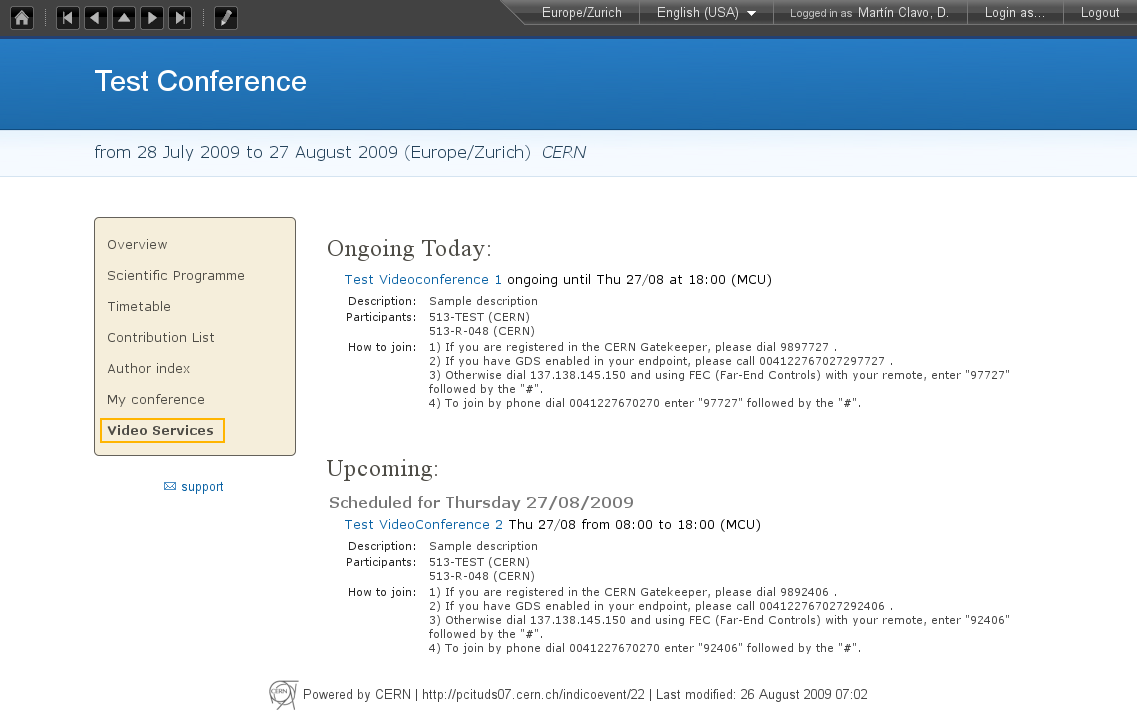
Task: Open Scientific Programme in the side menu
Action: point(175,276)
